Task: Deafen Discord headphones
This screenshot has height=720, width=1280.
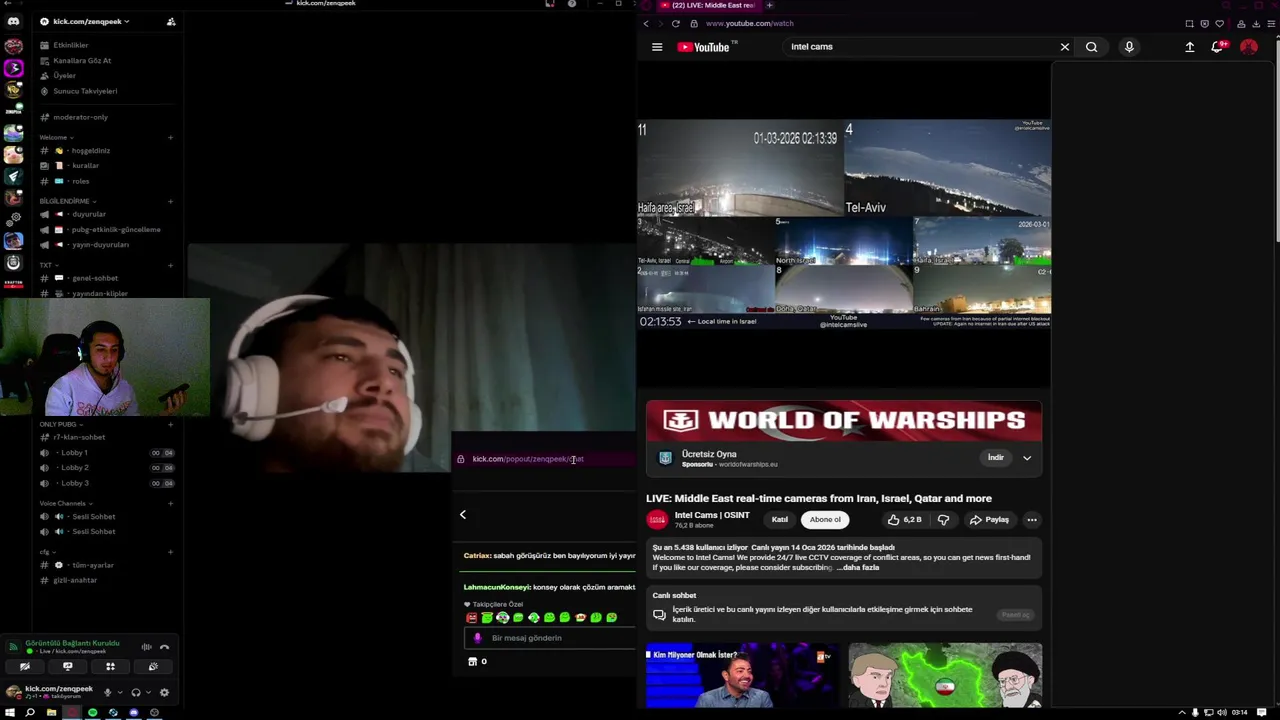Action: (x=136, y=692)
